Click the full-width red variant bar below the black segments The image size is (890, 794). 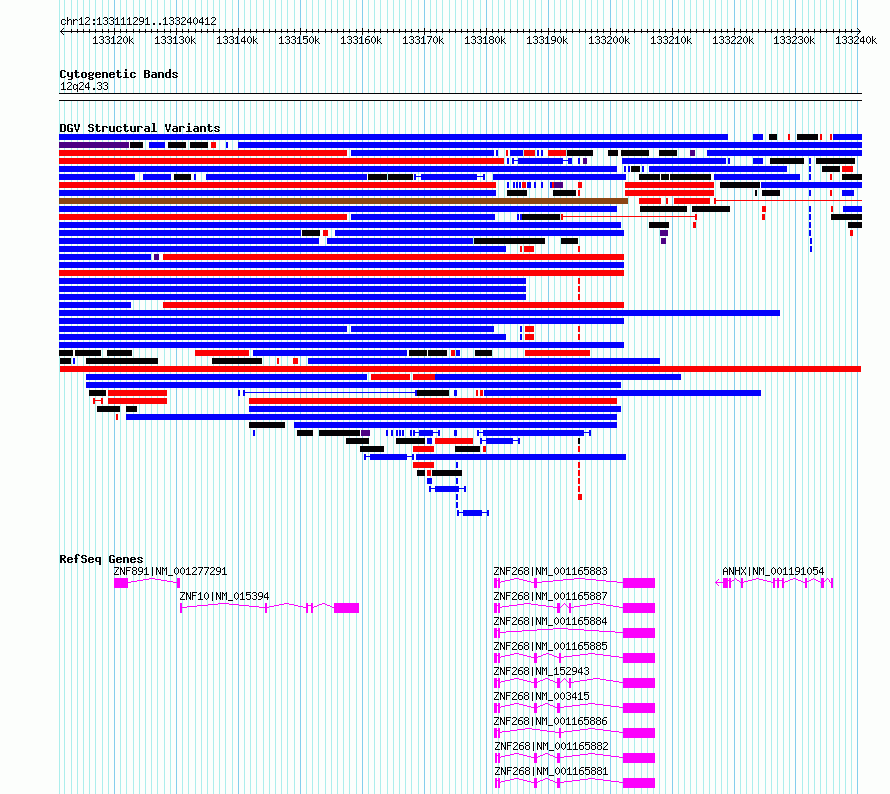460,369
